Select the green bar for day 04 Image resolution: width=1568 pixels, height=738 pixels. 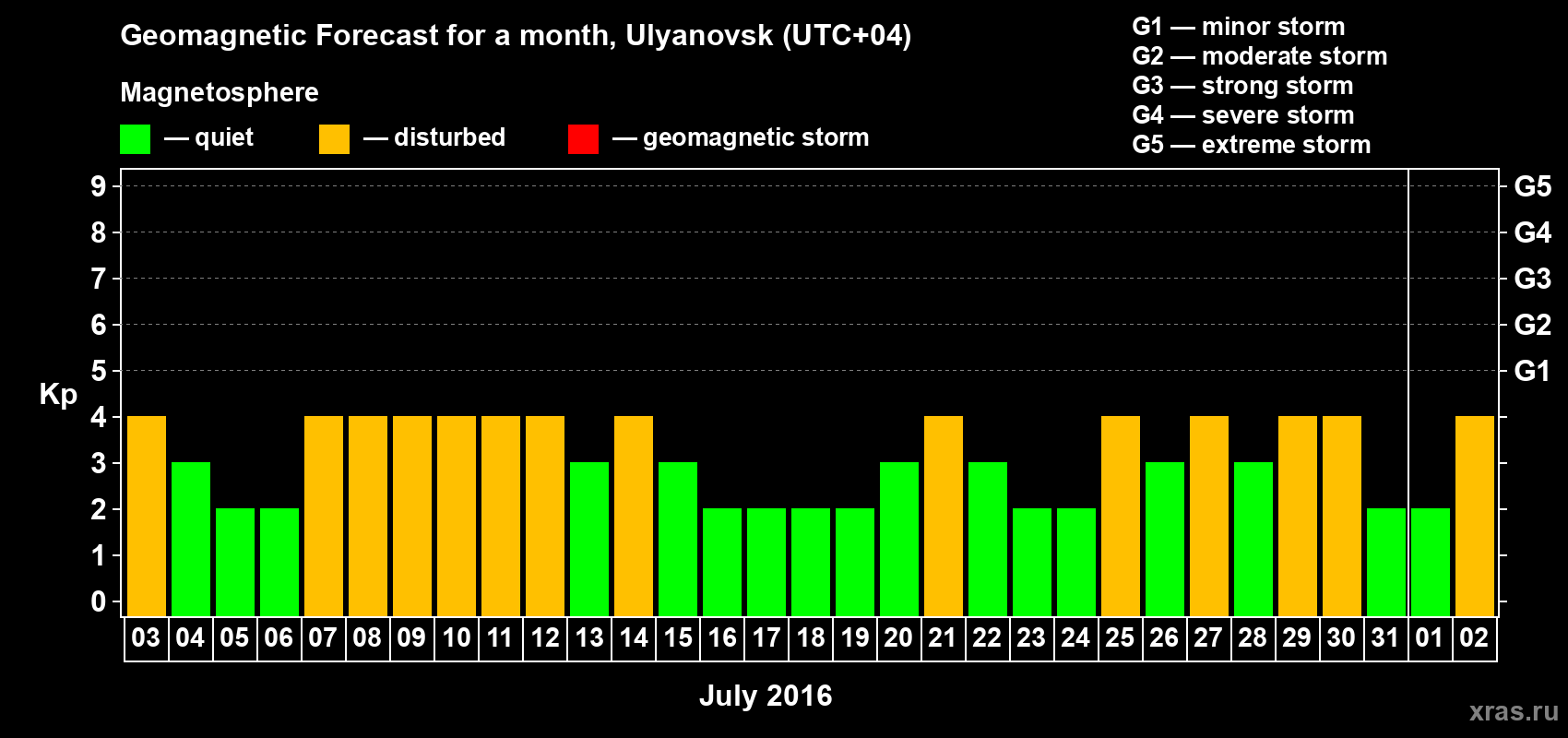(x=191, y=540)
